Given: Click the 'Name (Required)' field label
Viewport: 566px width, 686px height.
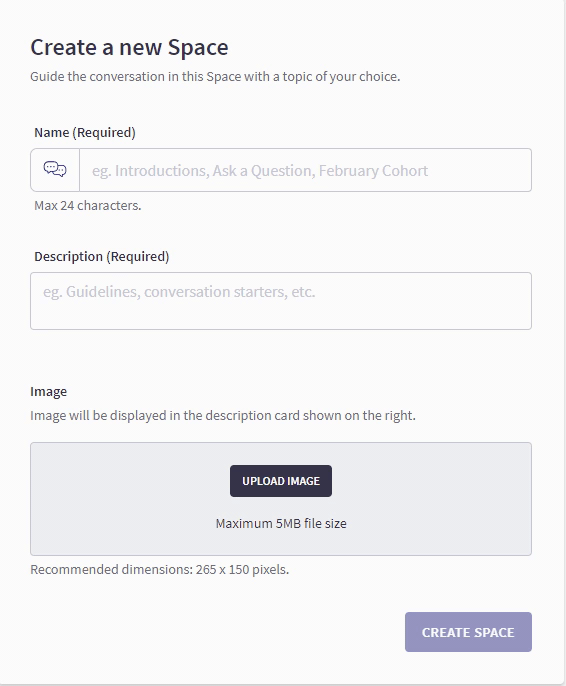Looking at the screenshot, I should pyautogui.click(x=85, y=132).
